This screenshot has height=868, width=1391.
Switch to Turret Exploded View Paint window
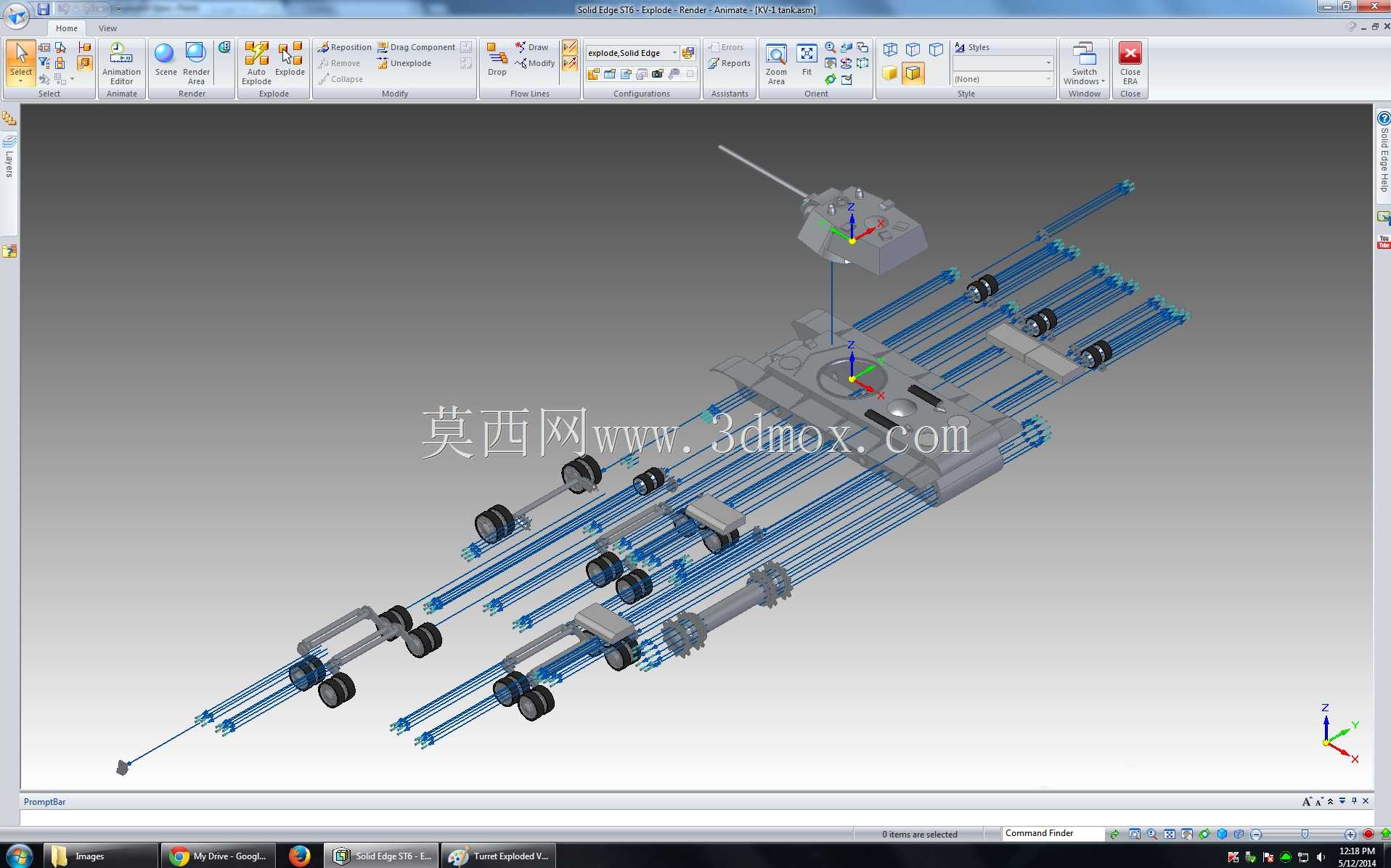click(499, 856)
